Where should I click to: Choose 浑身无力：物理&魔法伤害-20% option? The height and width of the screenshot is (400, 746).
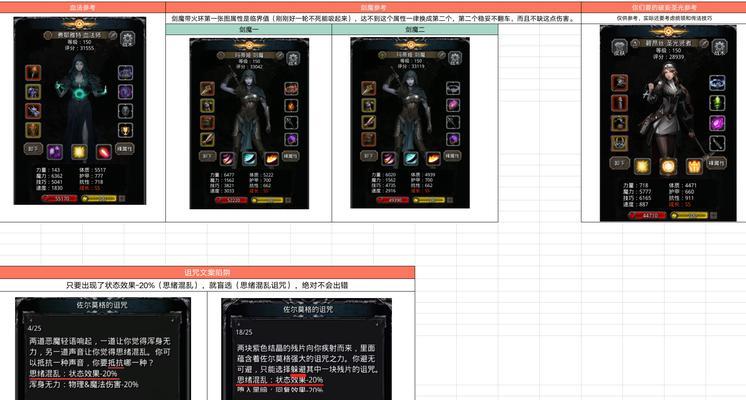(x=84, y=384)
